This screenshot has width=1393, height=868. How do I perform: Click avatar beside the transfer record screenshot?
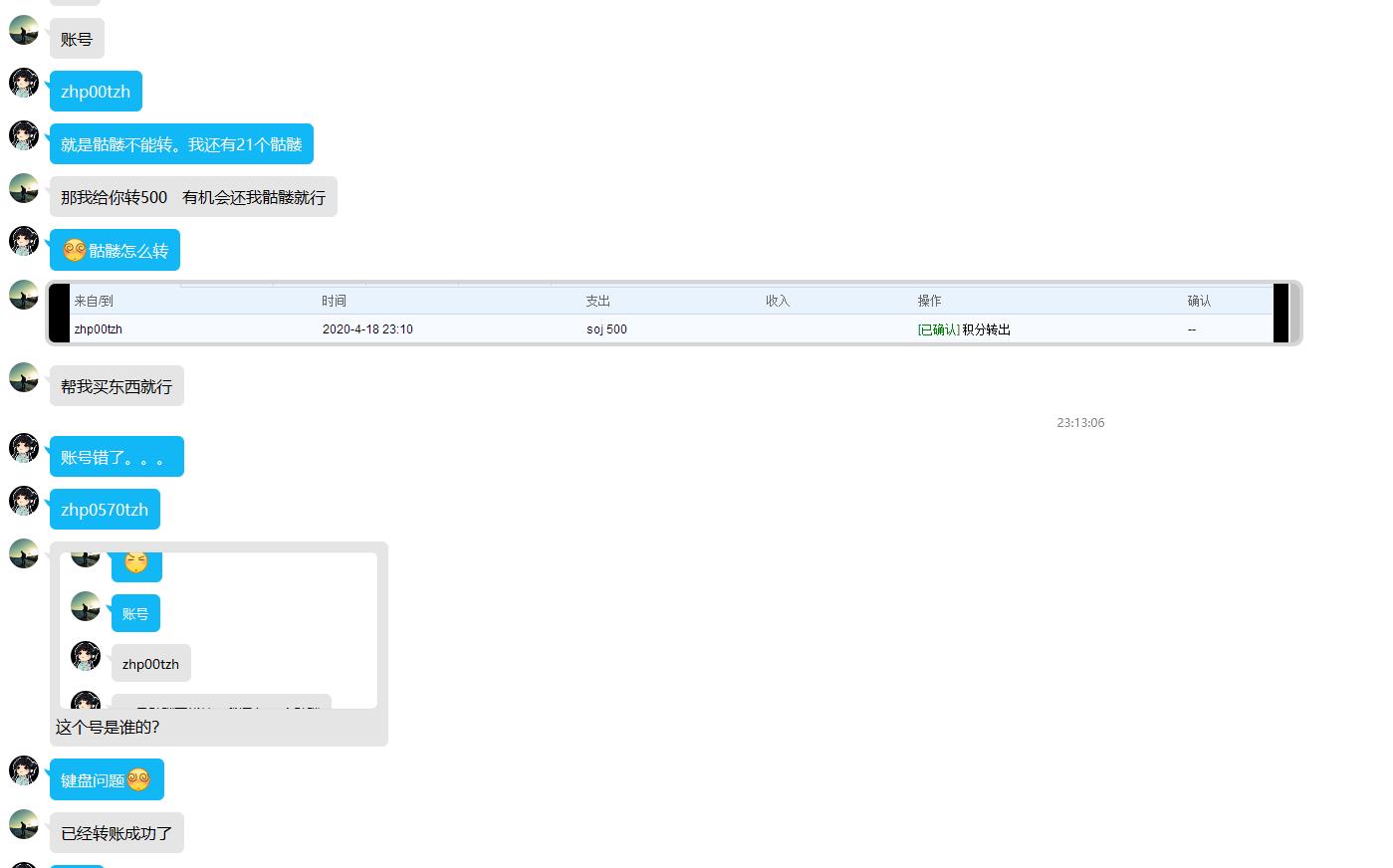point(24,295)
